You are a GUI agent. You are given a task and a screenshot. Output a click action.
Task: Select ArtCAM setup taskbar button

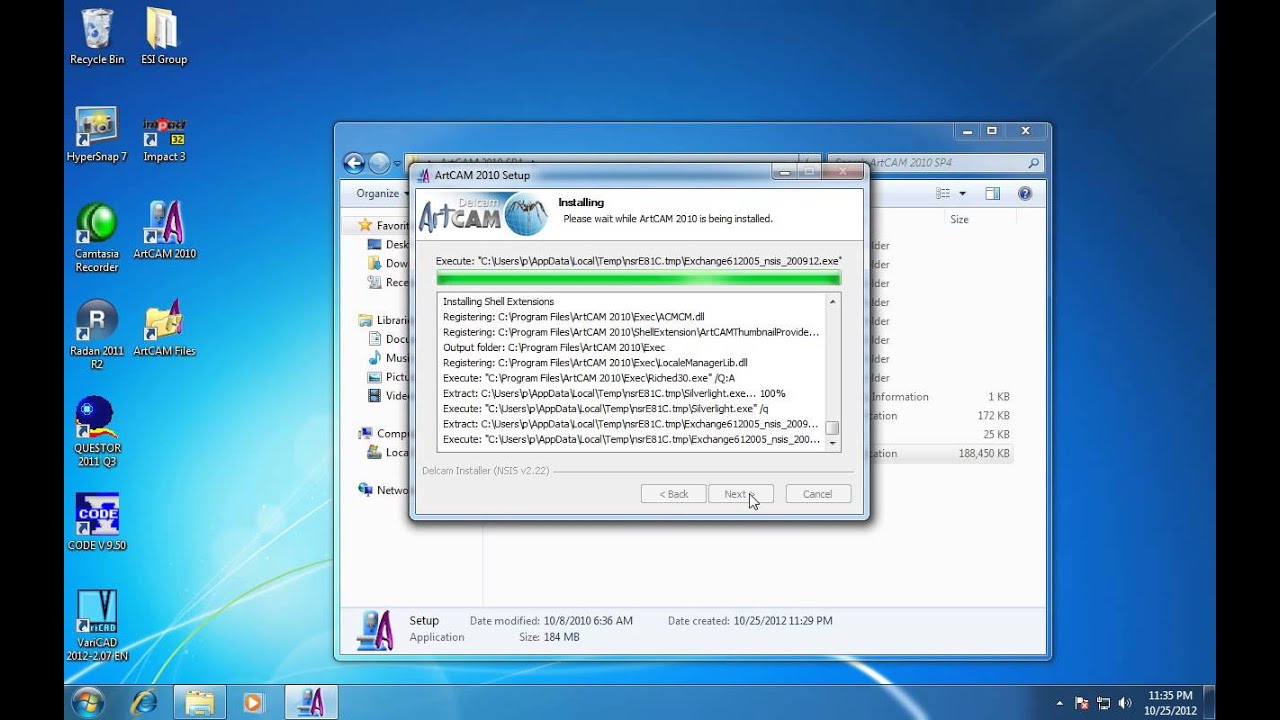(310, 702)
